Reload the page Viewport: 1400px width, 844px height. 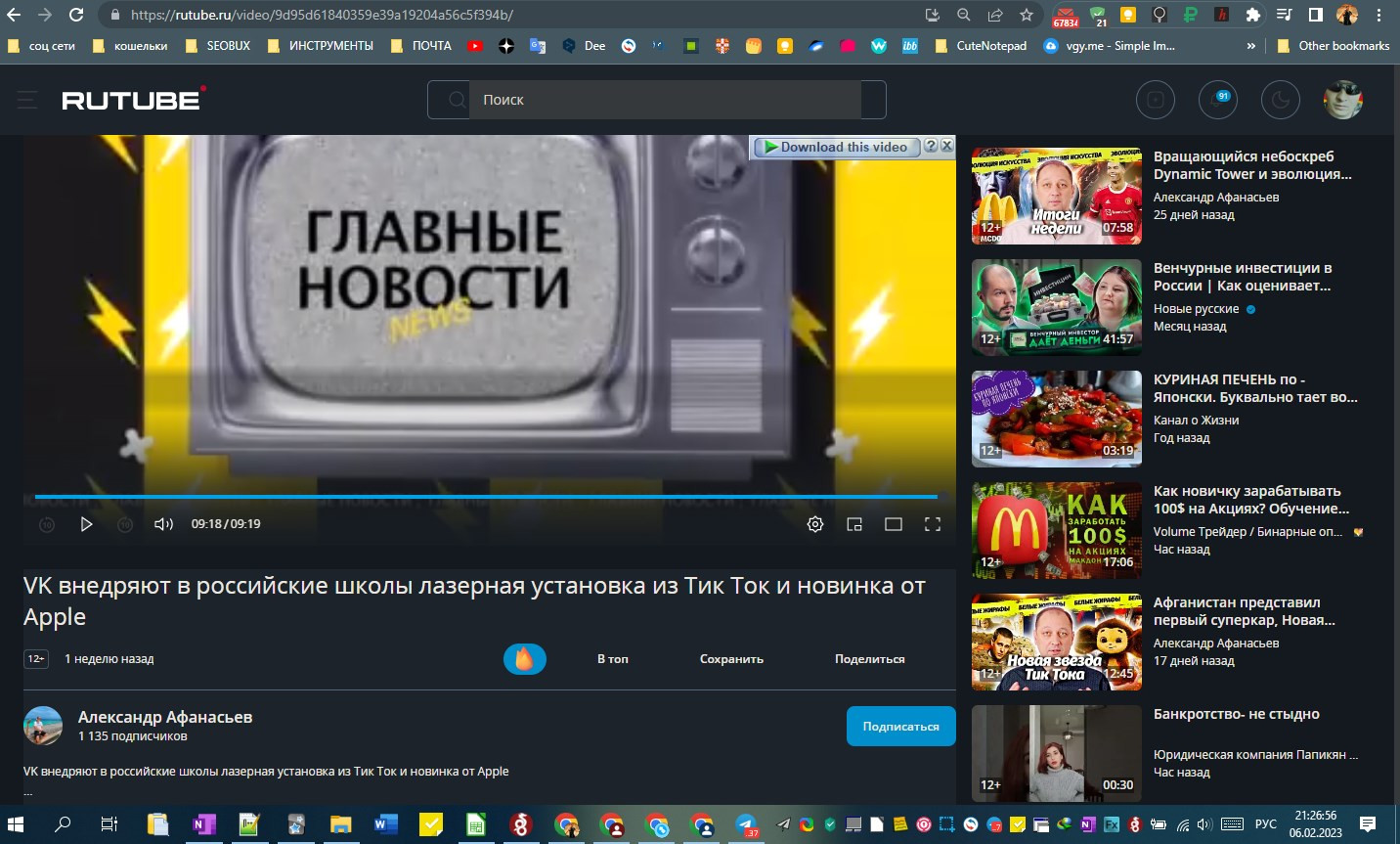tap(76, 15)
